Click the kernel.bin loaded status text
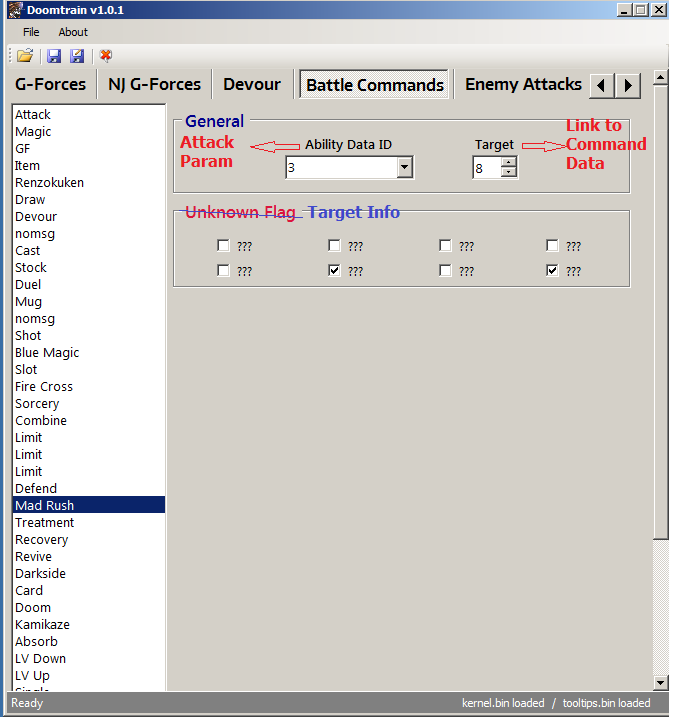674x720 pixels. coord(503,703)
